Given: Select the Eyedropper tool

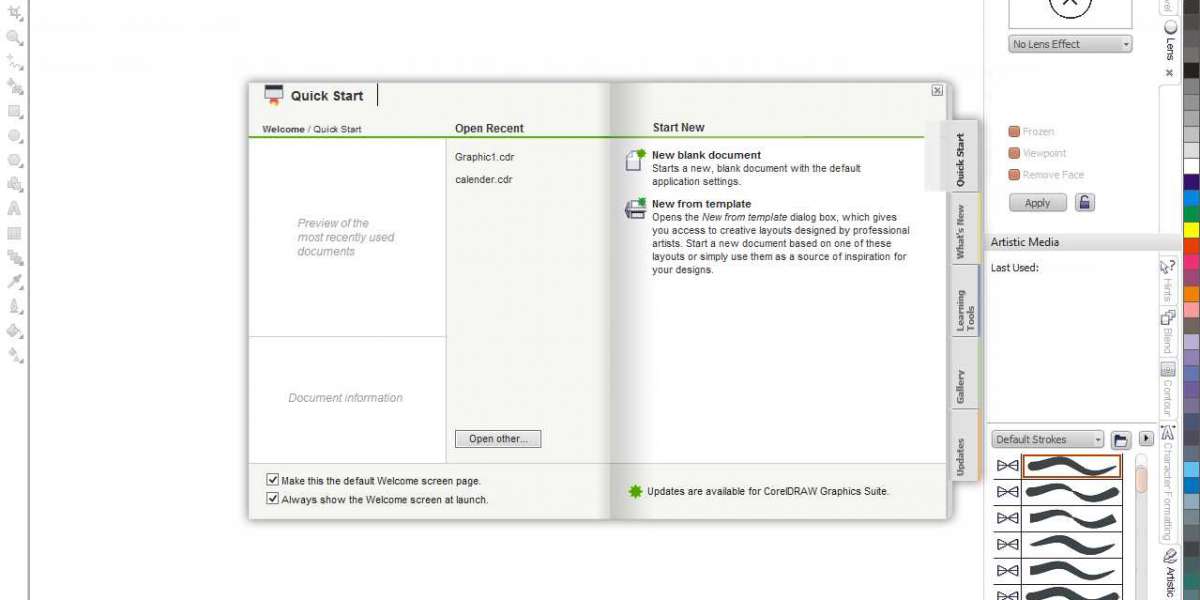Looking at the screenshot, I should point(15,281).
